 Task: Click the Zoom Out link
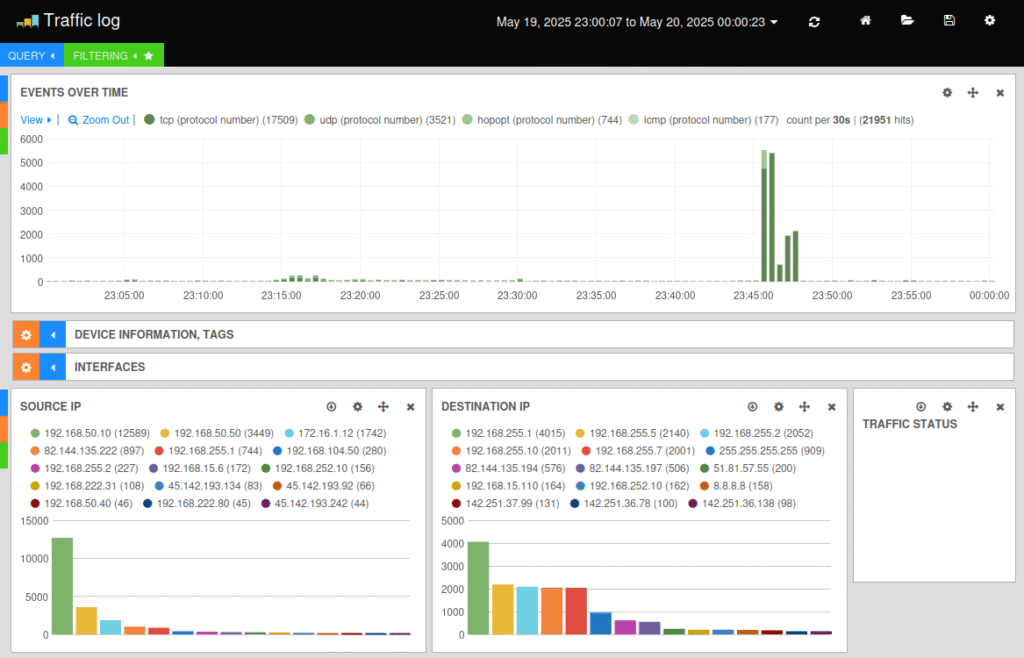coord(99,120)
